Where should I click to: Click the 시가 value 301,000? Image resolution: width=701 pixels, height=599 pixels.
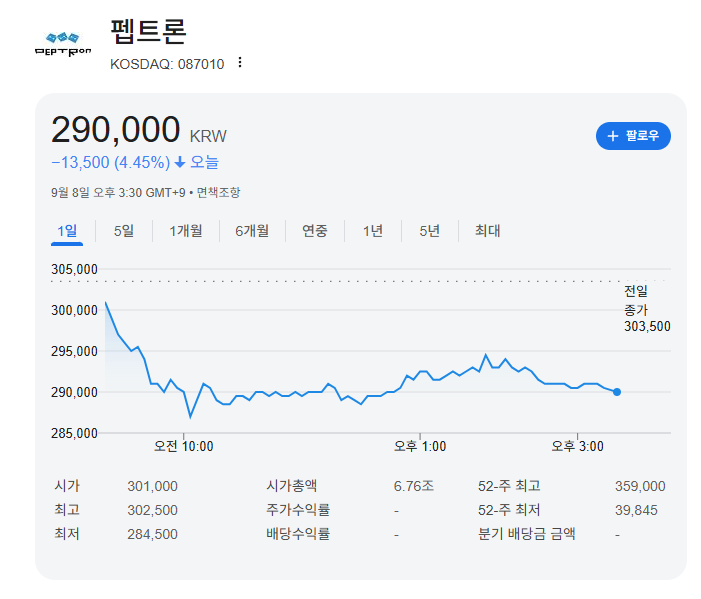pos(152,486)
